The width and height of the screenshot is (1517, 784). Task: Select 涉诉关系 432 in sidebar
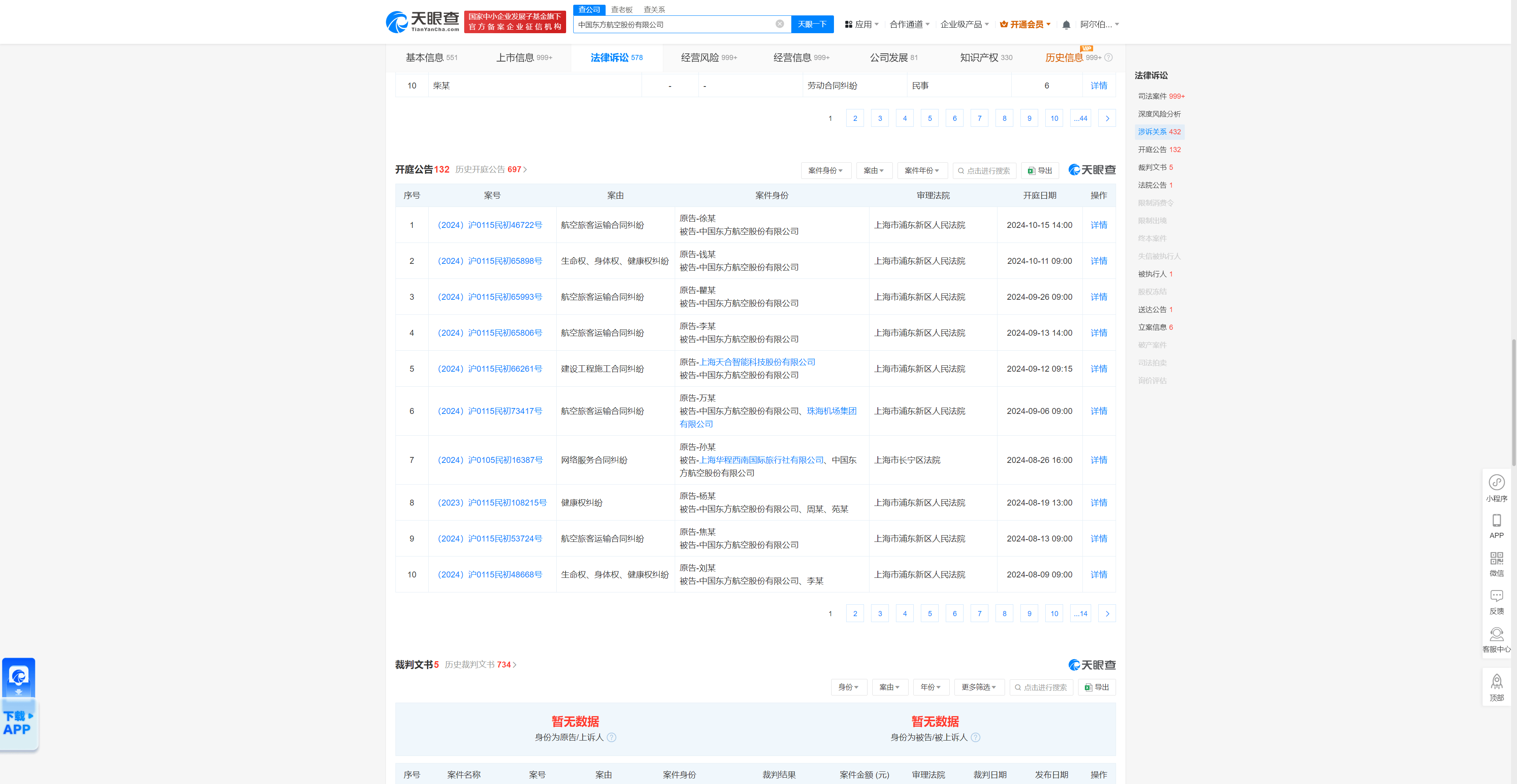point(1159,132)
